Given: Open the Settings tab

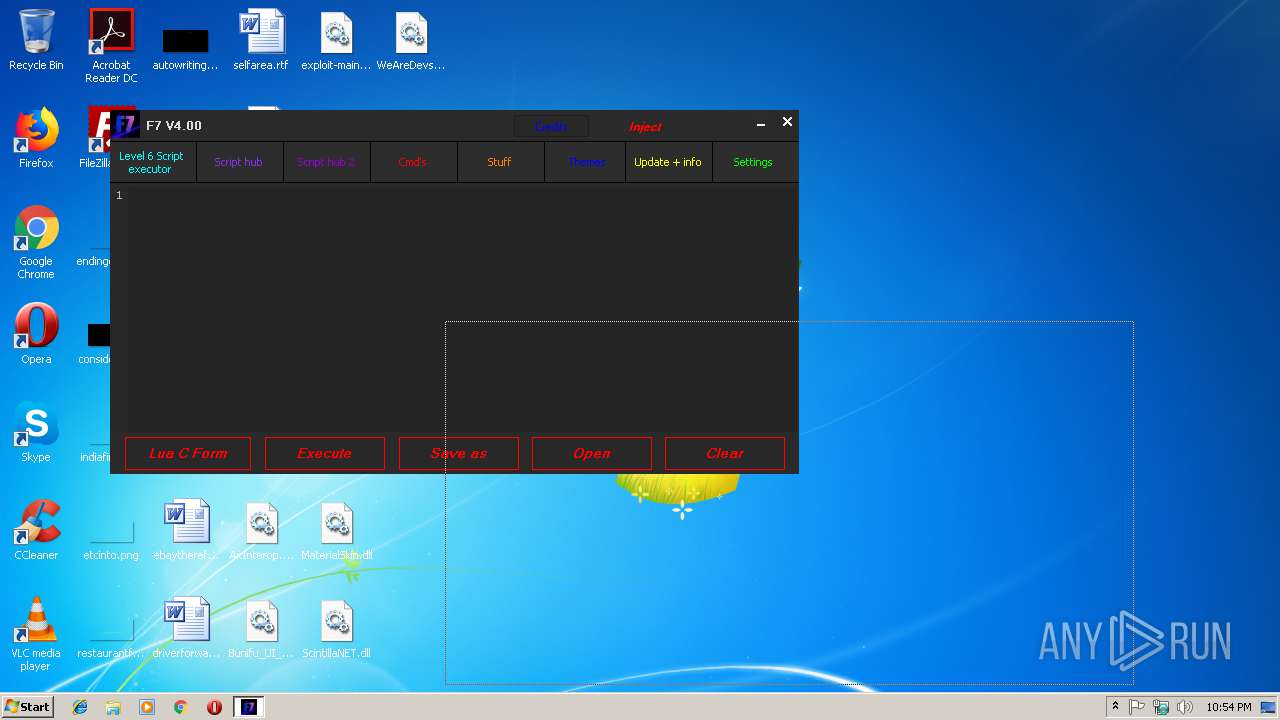Looking at the screenshot, I should [x=753, y=162].
